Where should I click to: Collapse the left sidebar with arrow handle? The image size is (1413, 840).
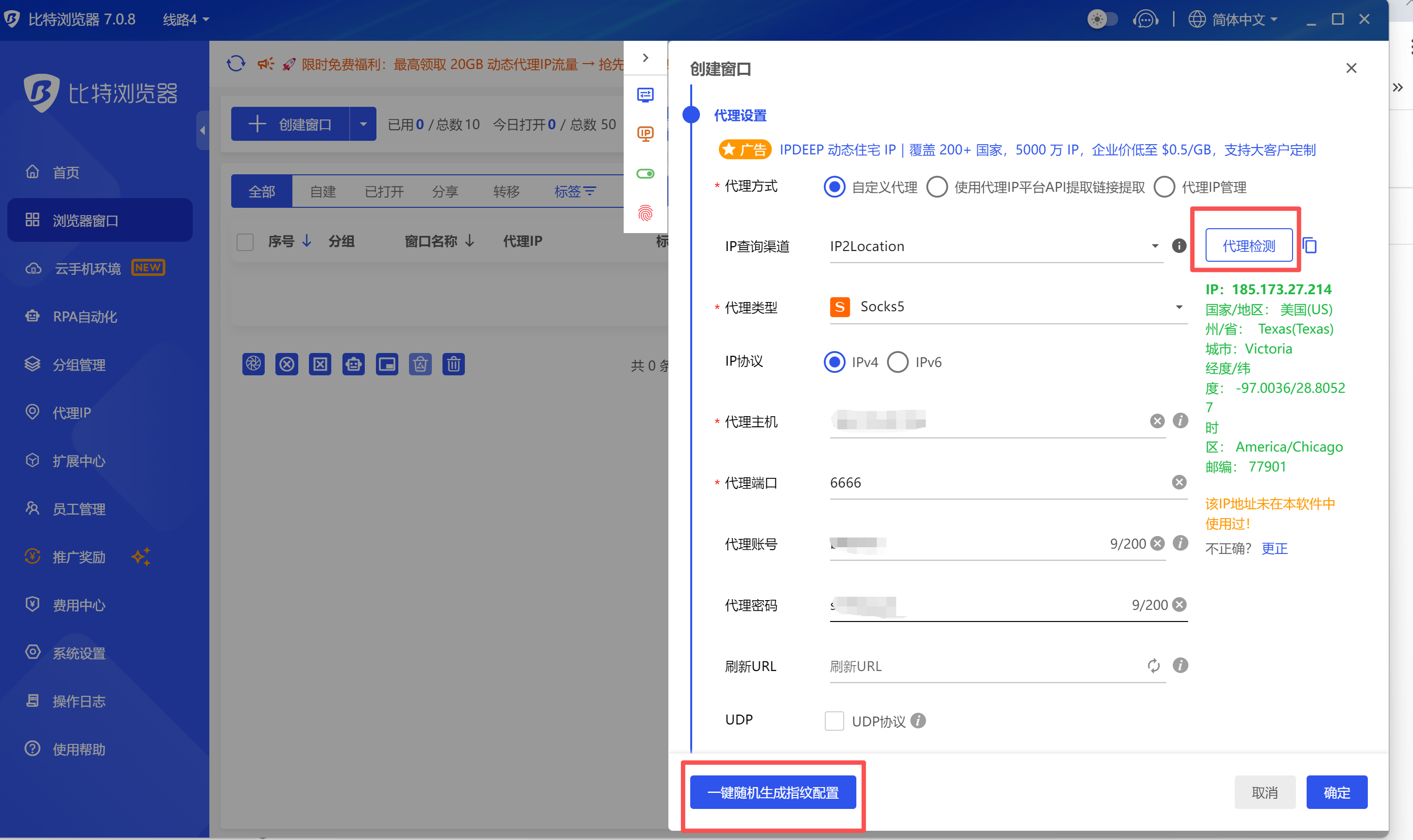coord(203,131)
